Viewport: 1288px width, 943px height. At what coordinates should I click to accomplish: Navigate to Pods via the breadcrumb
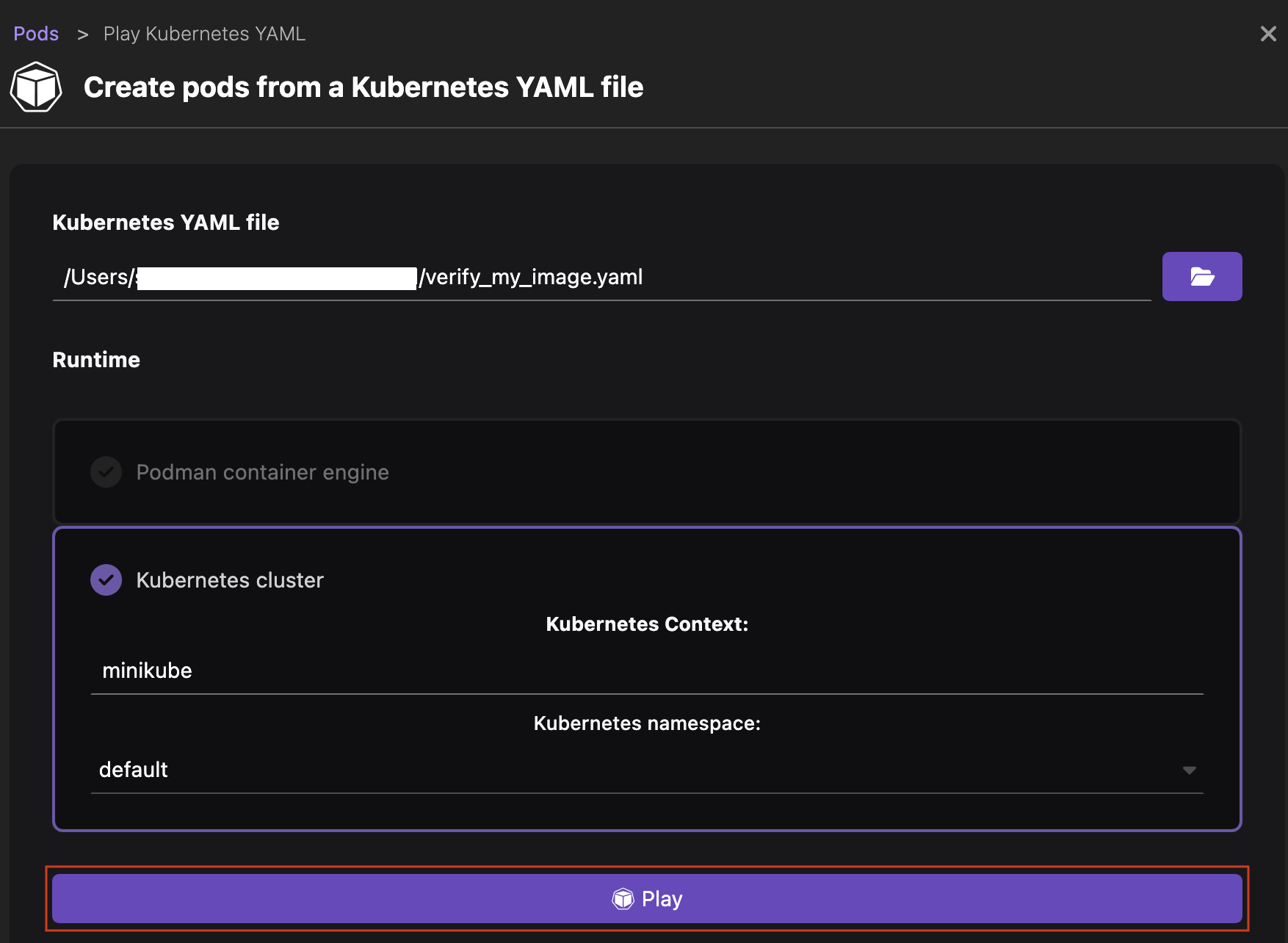[35, 33]
